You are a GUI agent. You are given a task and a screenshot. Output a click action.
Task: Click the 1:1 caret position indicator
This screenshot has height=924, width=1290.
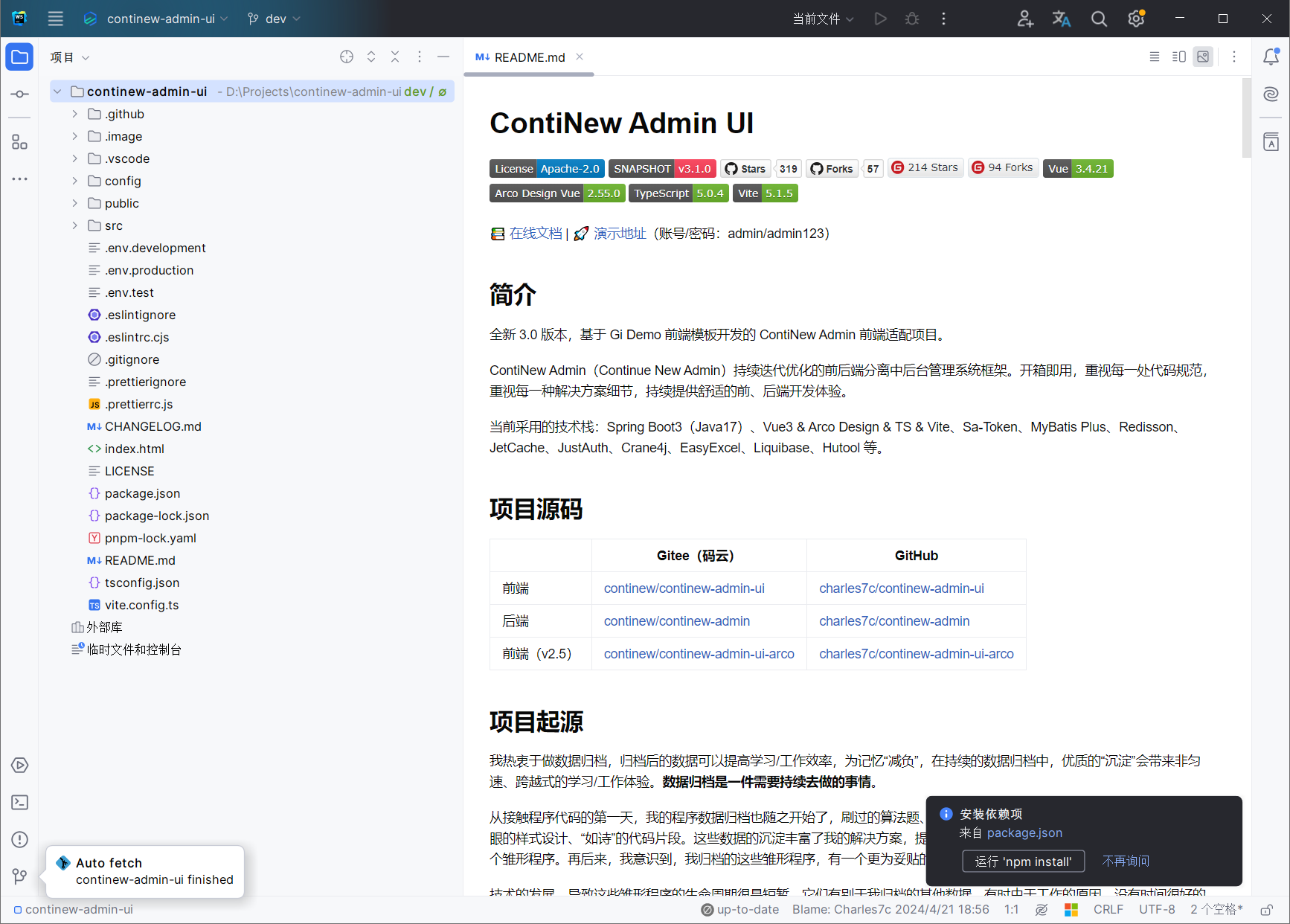pos(1011,910)
